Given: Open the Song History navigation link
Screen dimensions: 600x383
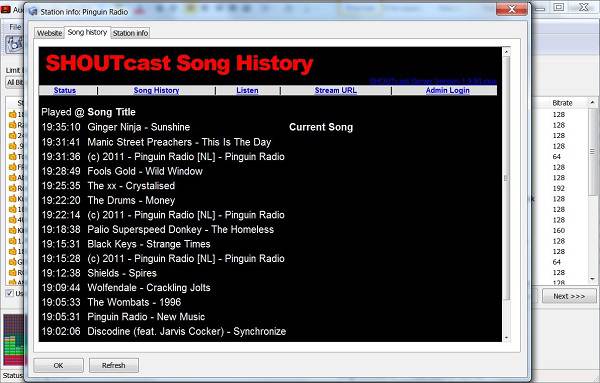Looking at the screenshot, I should 157,90.
